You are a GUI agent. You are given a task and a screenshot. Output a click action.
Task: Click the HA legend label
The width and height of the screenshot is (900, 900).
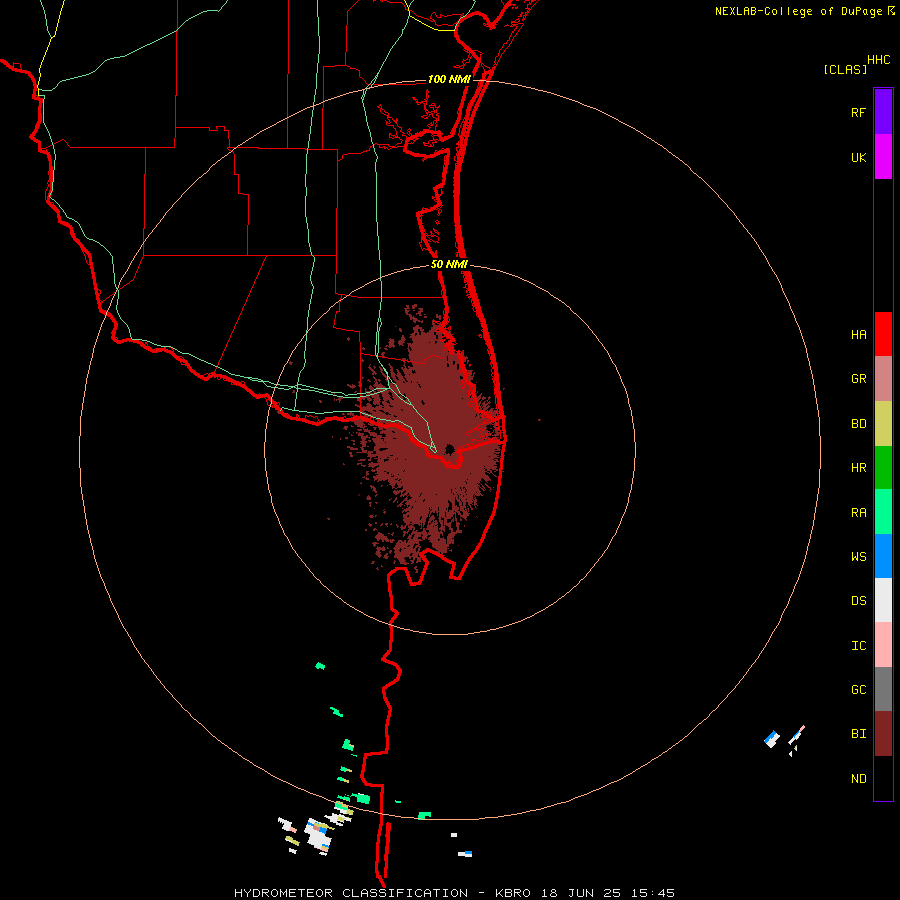[858, 335]
